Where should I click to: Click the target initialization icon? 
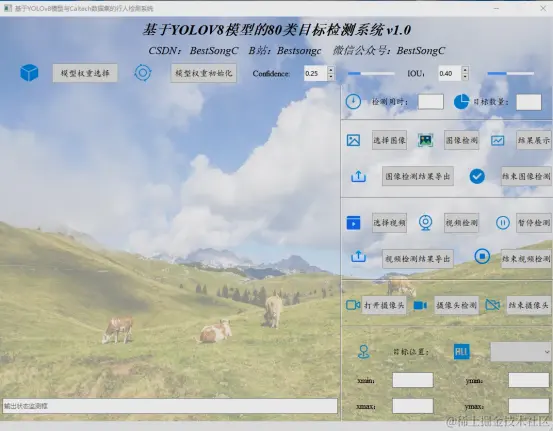143,73
